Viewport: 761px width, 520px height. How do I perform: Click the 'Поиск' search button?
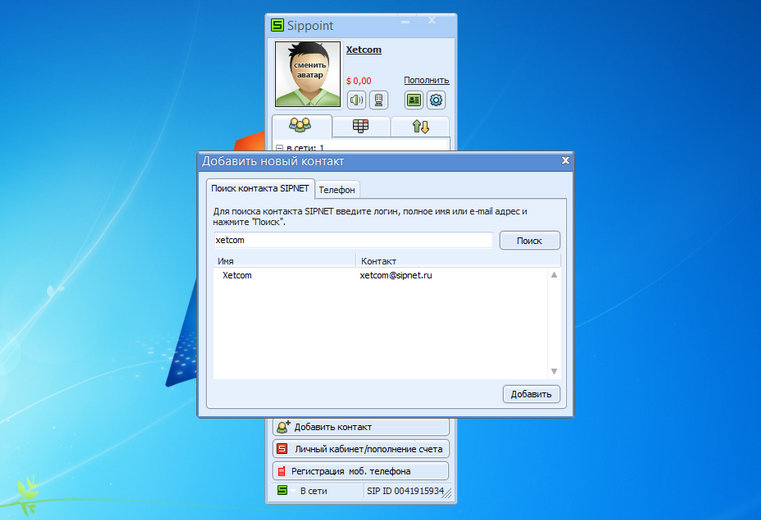coord(529,240)
